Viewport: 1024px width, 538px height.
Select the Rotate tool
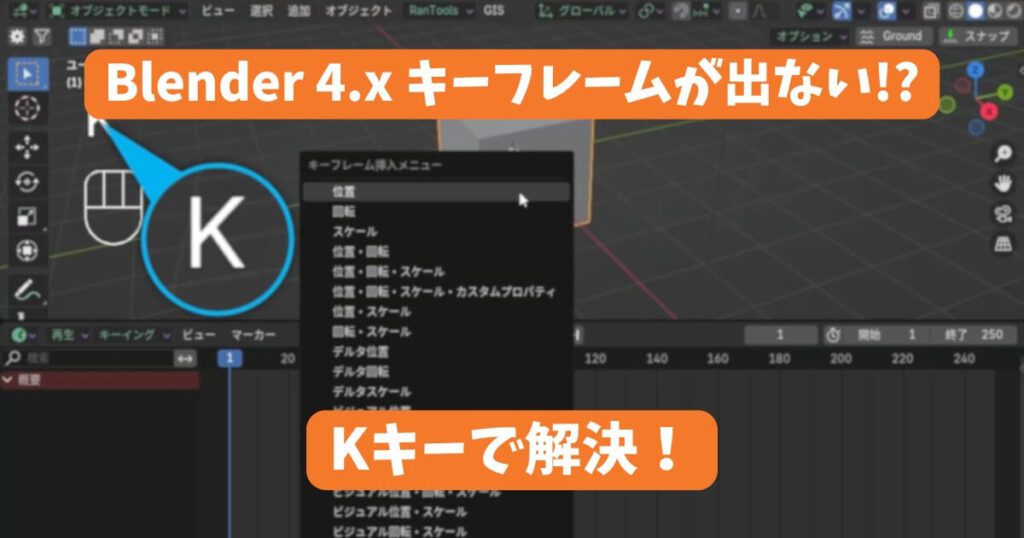[x=27, y=182]
